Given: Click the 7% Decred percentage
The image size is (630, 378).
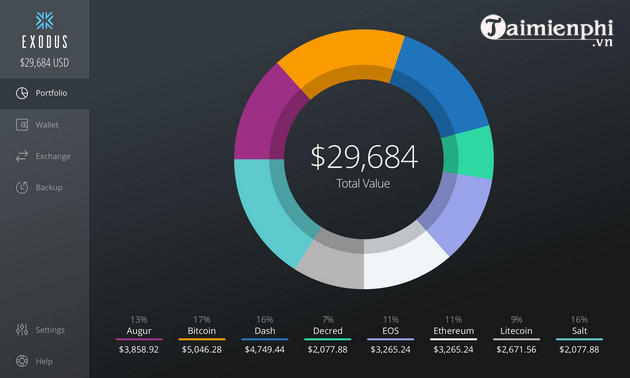Looking at the screenshot, I should point(328,320).
